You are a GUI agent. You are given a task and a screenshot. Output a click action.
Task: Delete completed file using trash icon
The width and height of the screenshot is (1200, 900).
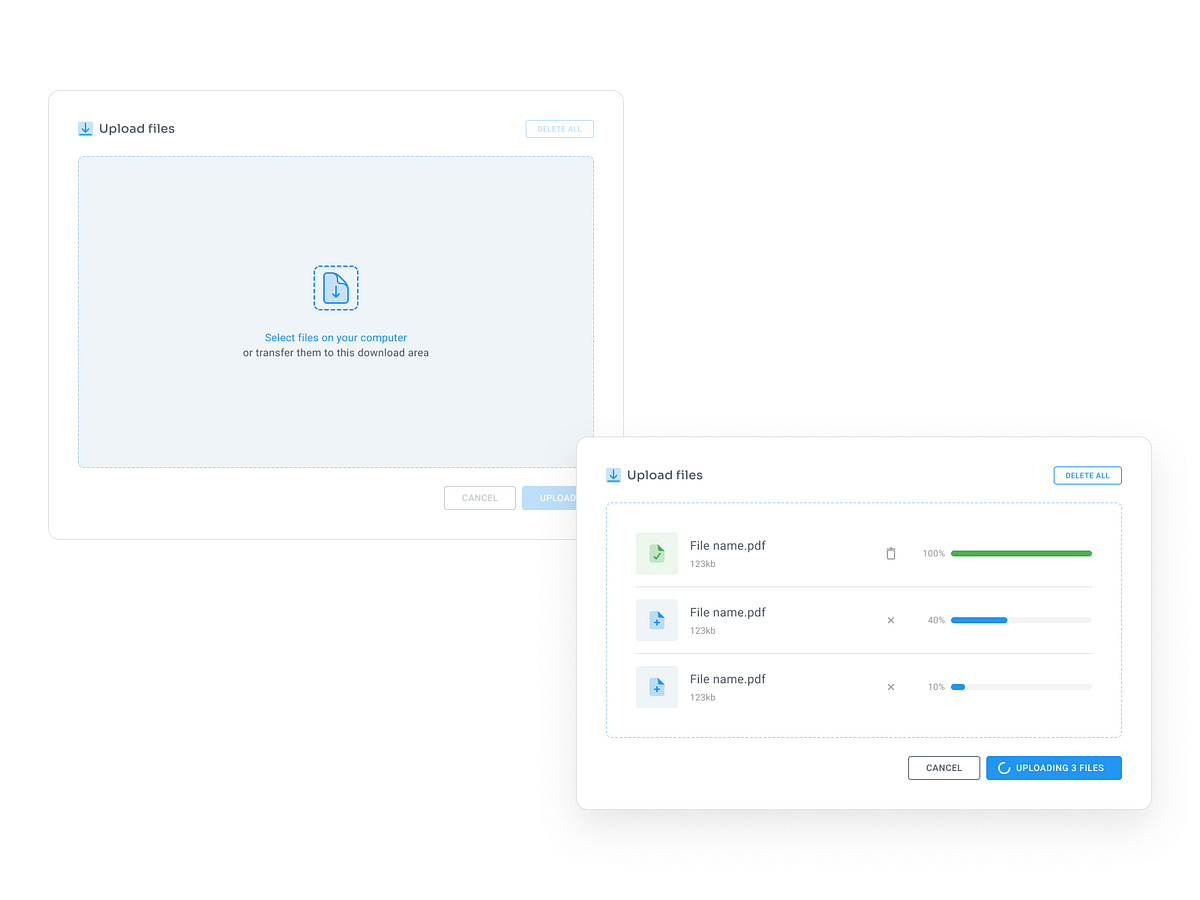891,553
